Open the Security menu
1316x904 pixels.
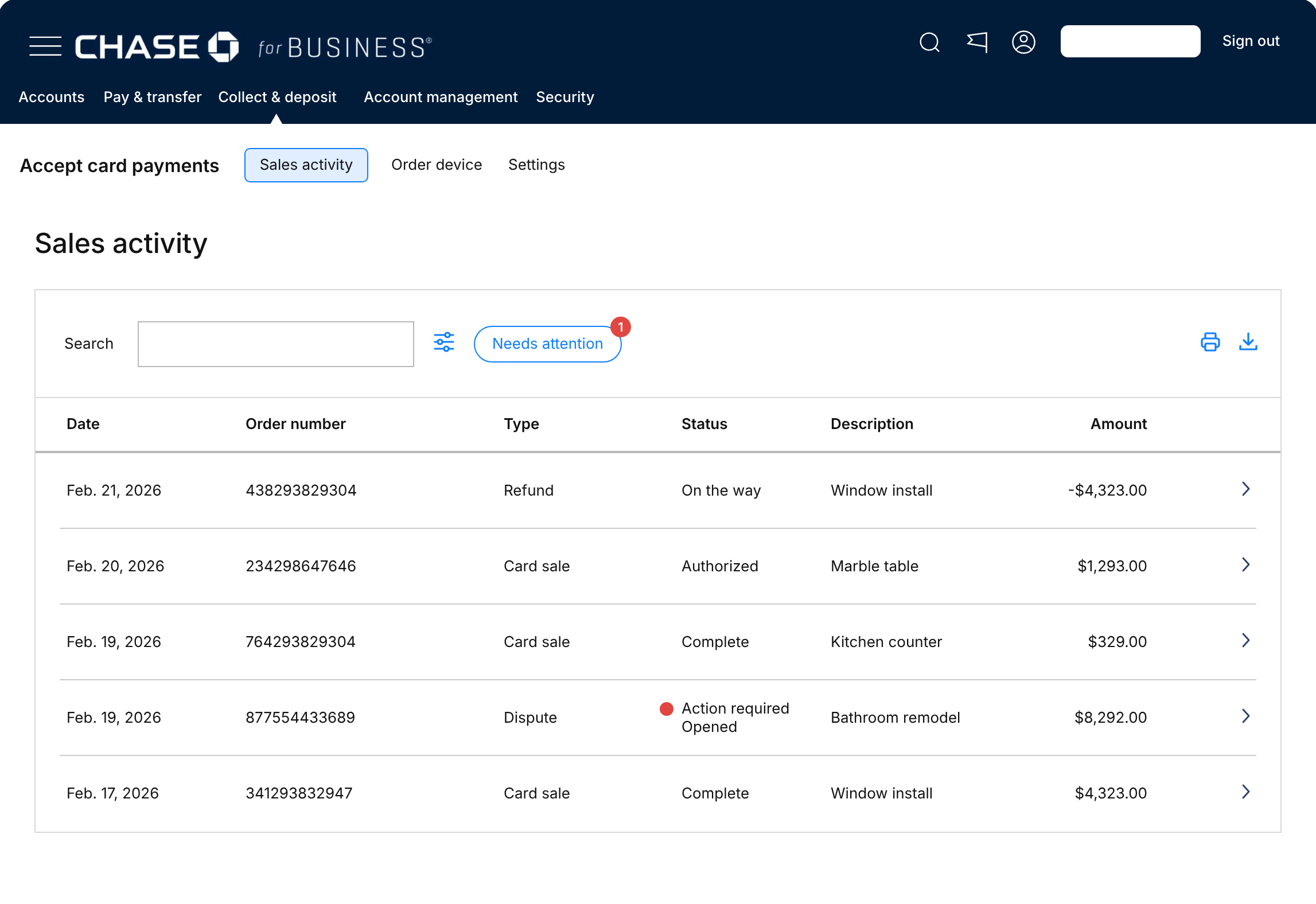(565, 97)
